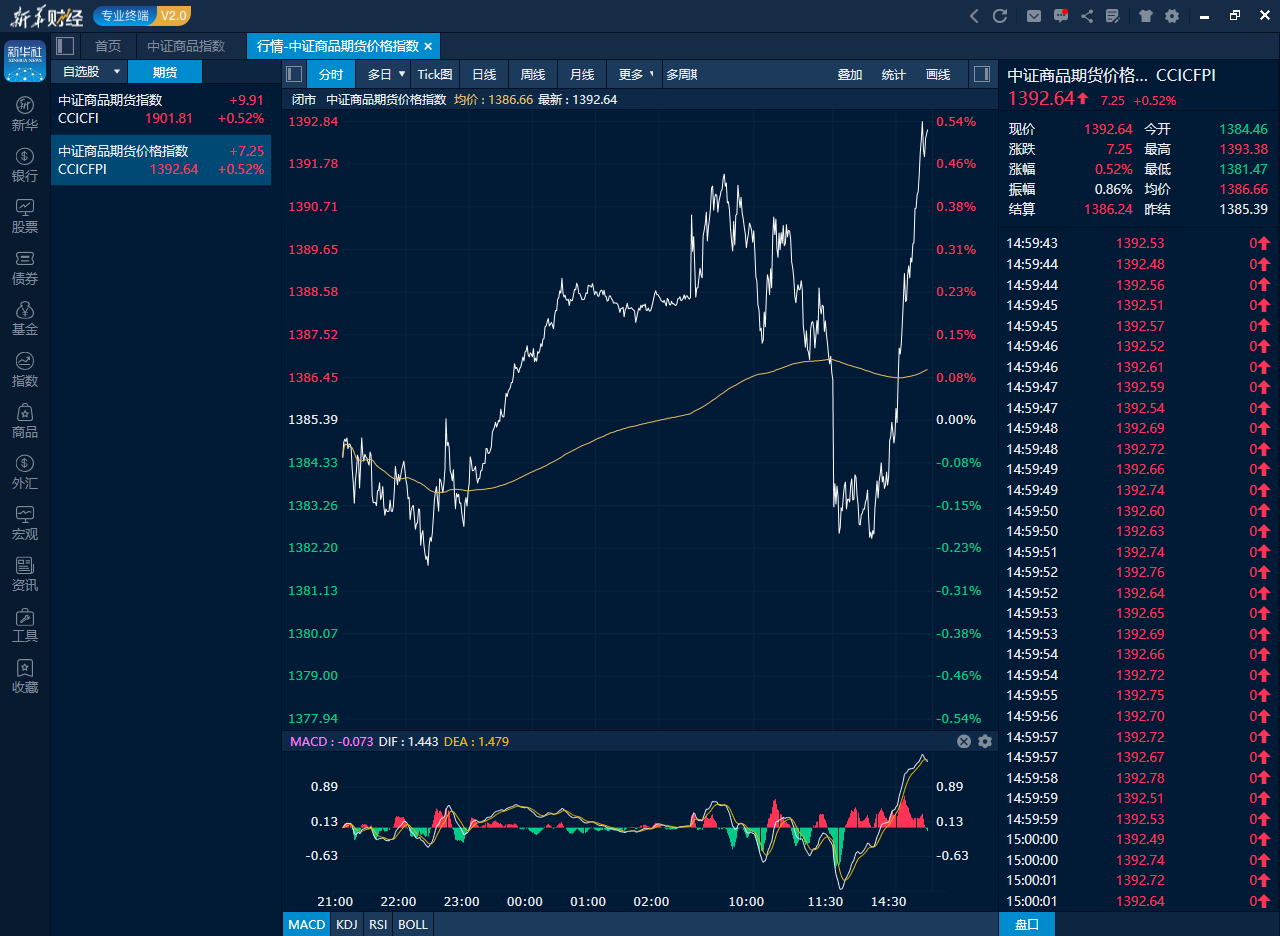1280x936 pixels.
Task: Toggle the left sidebar panel icon
Action: [65, 46]
